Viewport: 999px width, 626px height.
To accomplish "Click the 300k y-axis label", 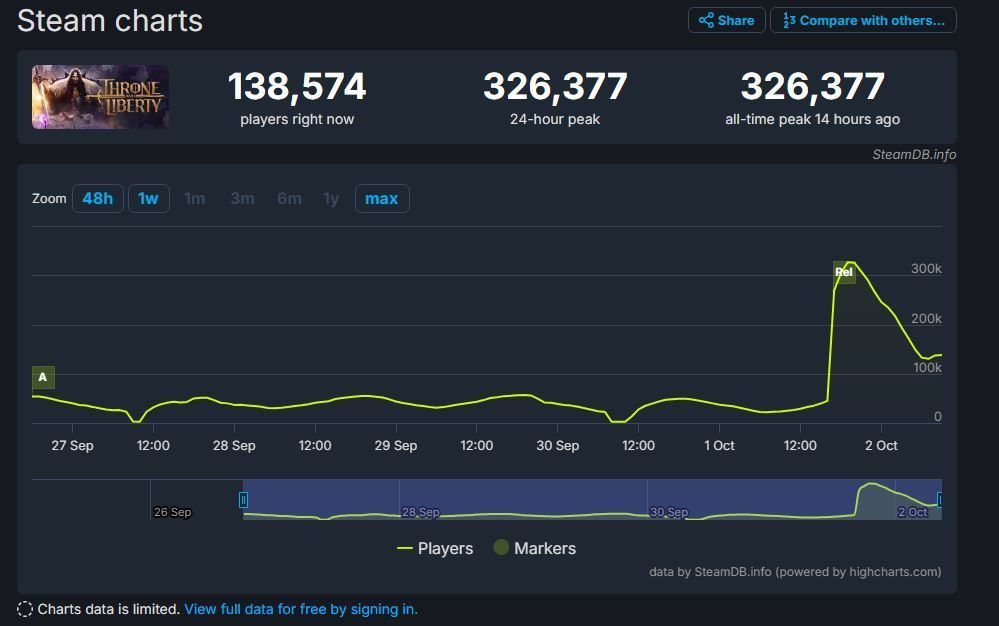I will (x=926, y=268).
